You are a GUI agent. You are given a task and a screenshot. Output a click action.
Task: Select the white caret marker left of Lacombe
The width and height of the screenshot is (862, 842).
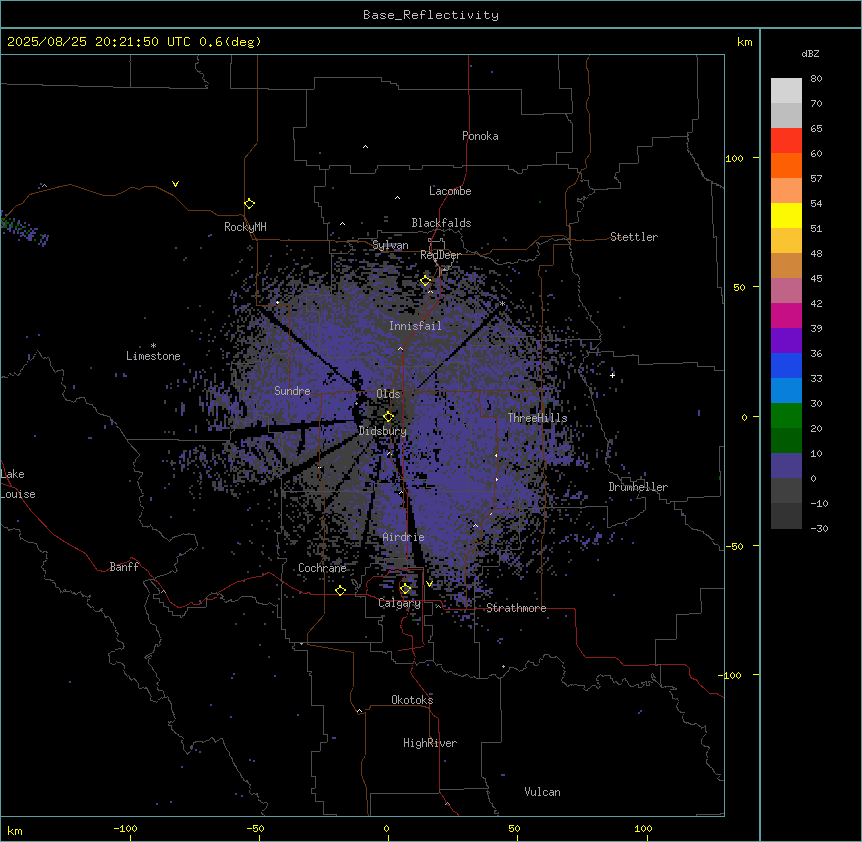tap(397, 198)
